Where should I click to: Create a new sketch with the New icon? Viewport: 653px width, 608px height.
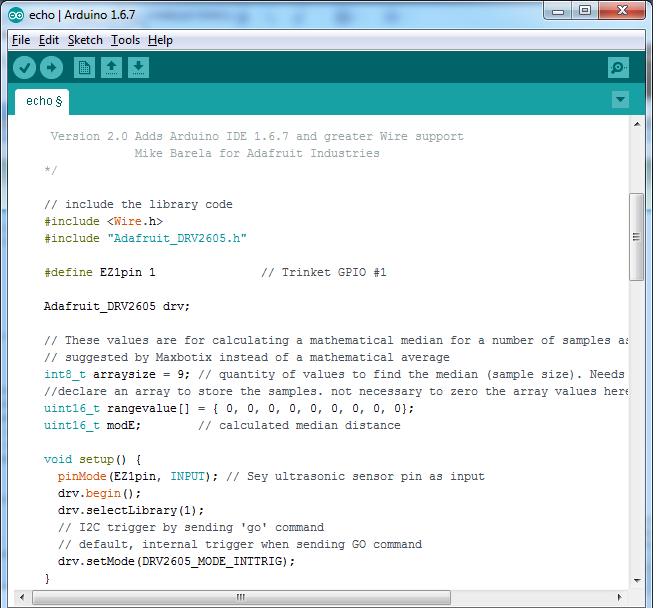pos(85,67)
